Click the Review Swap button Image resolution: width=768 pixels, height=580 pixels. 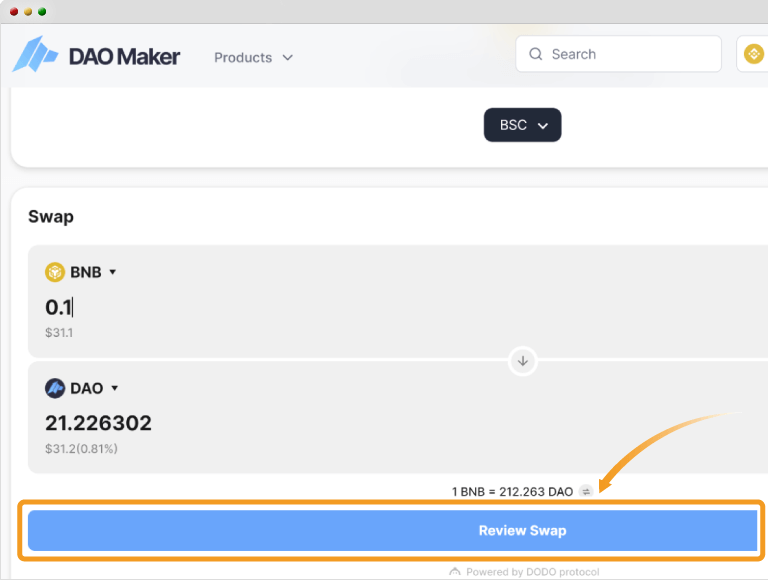pyautogui.click(x=392, y=531)
